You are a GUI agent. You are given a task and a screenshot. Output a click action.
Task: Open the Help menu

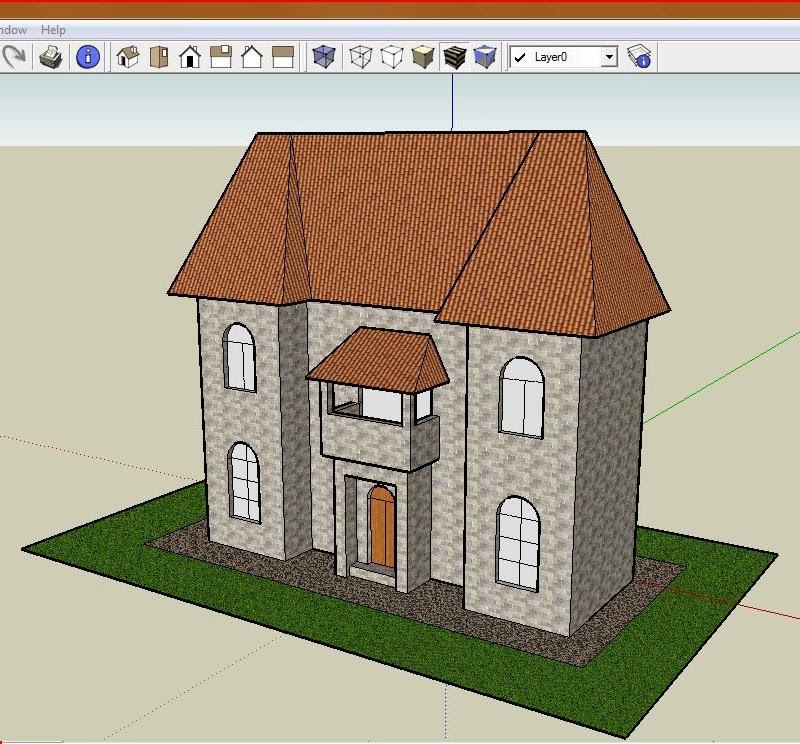pos(53,30)
